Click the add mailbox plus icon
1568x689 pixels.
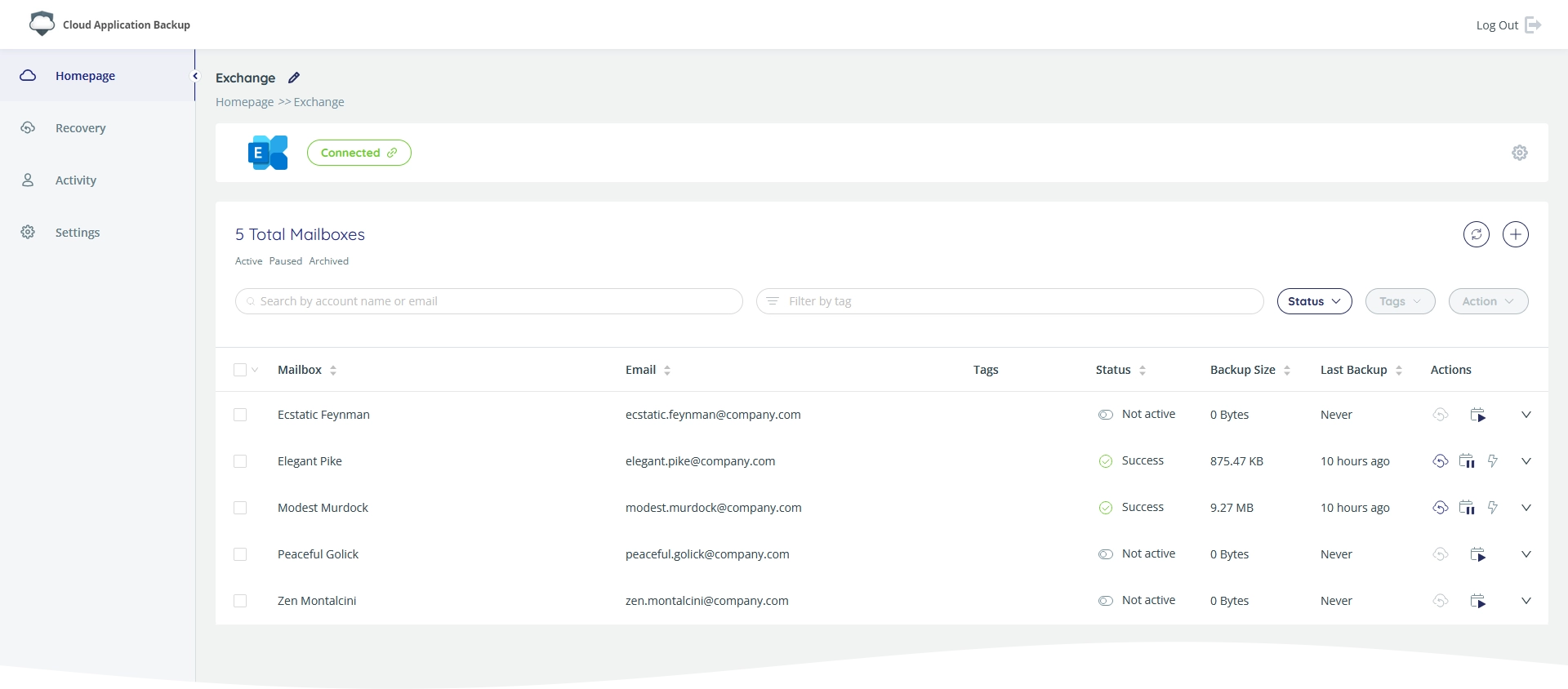(1516, 234)
